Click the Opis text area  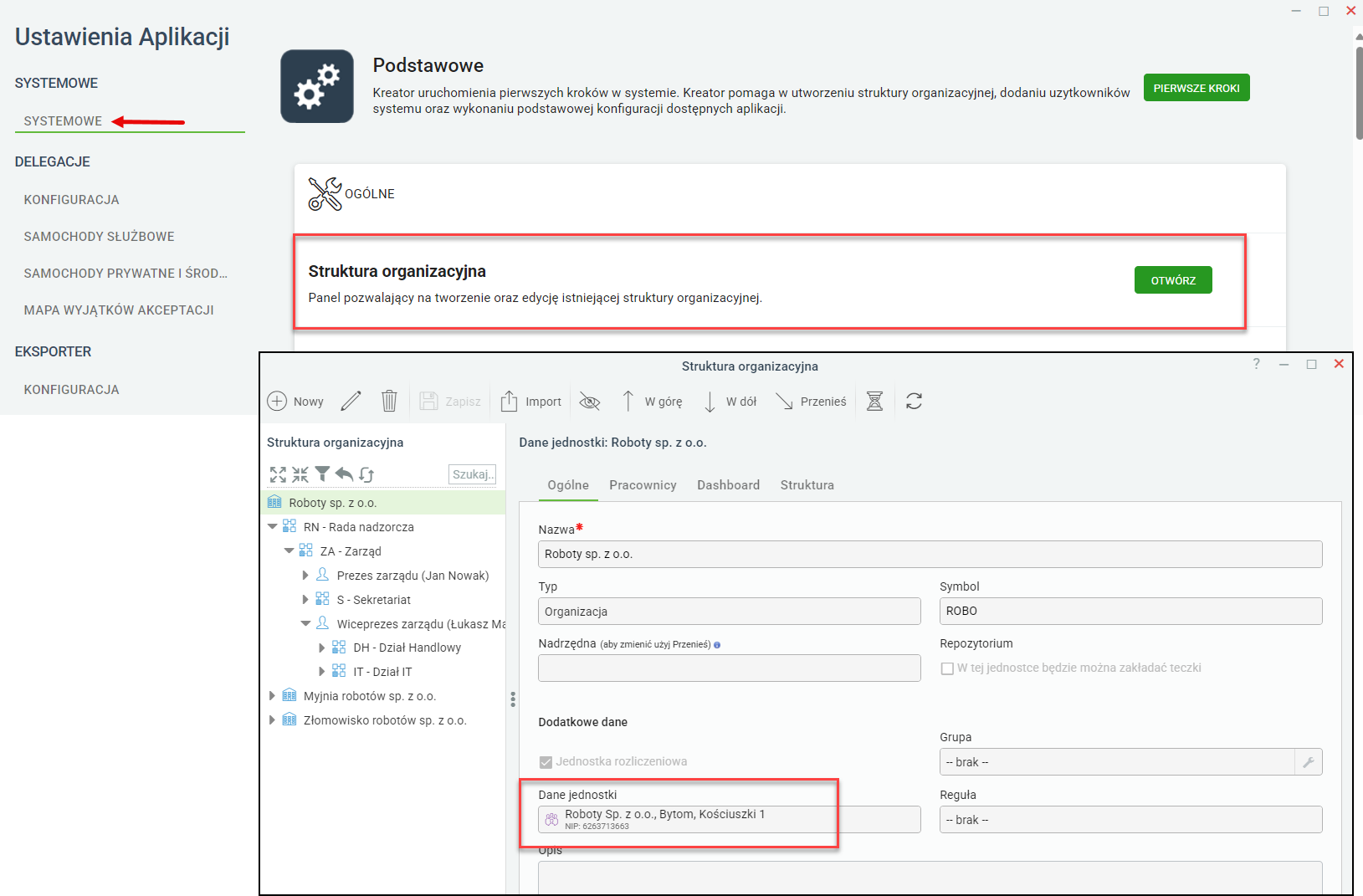click(x=930, y=878)
